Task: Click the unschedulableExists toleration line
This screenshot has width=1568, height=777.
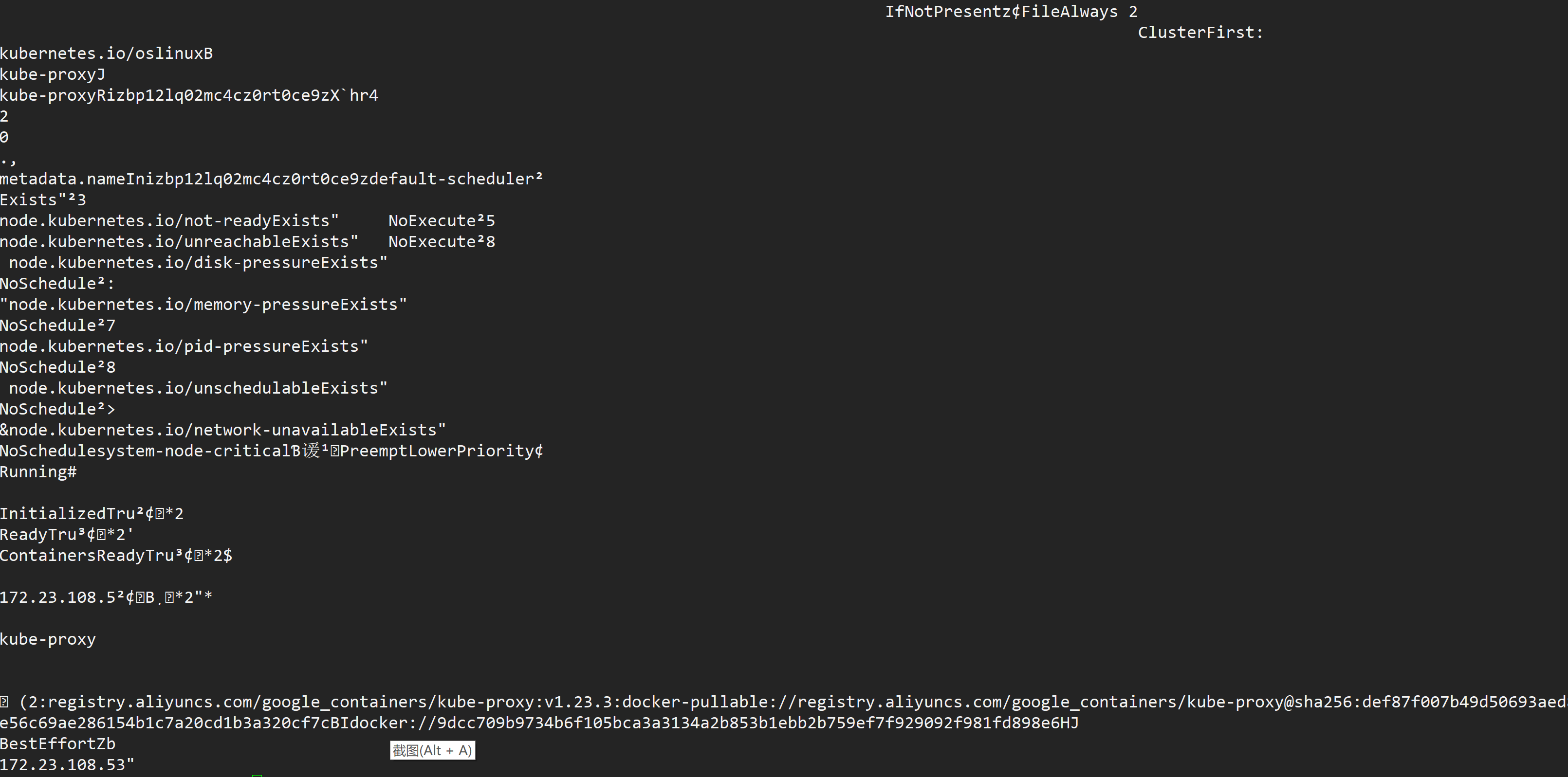Action: pos(198,388)
